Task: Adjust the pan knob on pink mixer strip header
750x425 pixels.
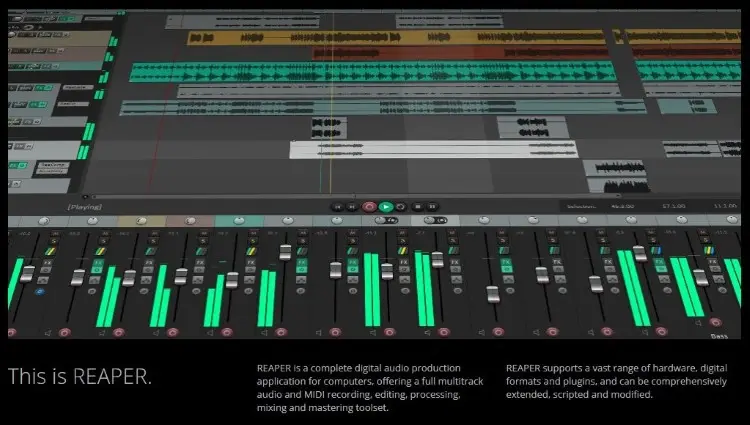Action: (x=190, y=220)
